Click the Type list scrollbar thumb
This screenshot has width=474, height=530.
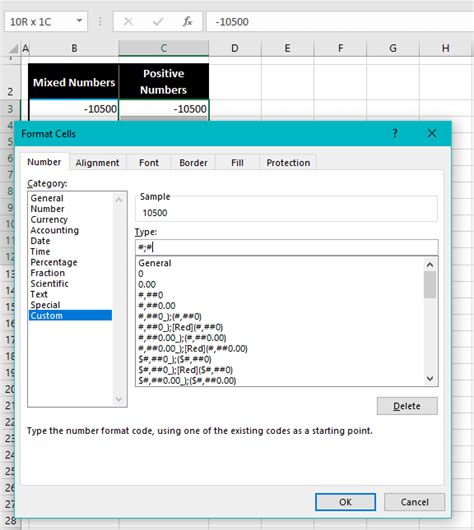click(430, 285)
